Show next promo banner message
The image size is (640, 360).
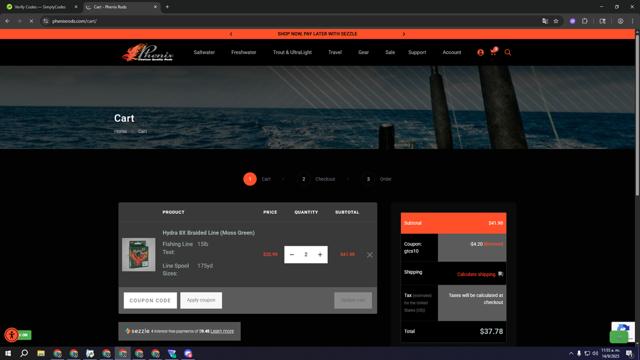click(x=404, y=34)
